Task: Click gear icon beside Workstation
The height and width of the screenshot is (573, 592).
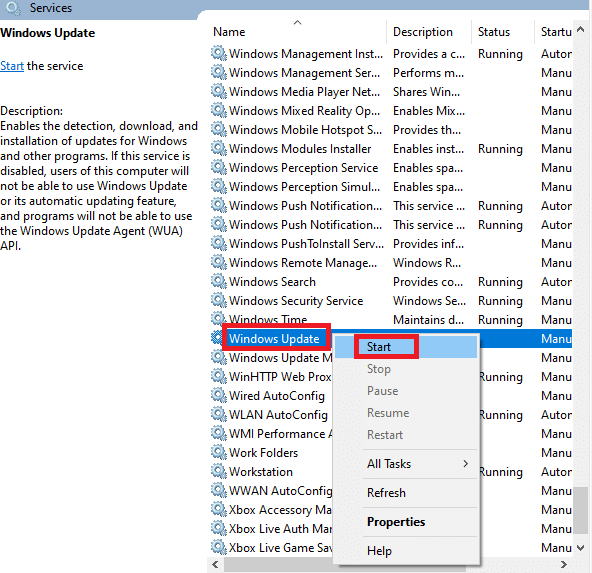Action: coord(219,471)
